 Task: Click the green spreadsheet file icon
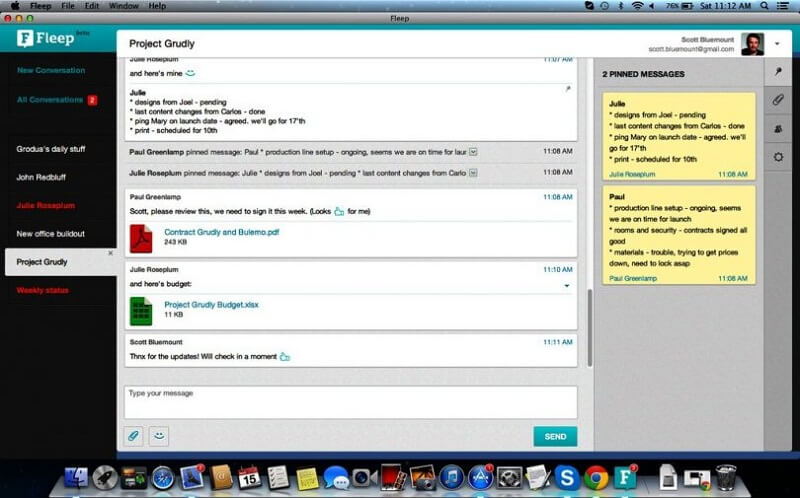pyautogui.click(x=141, y=311)
